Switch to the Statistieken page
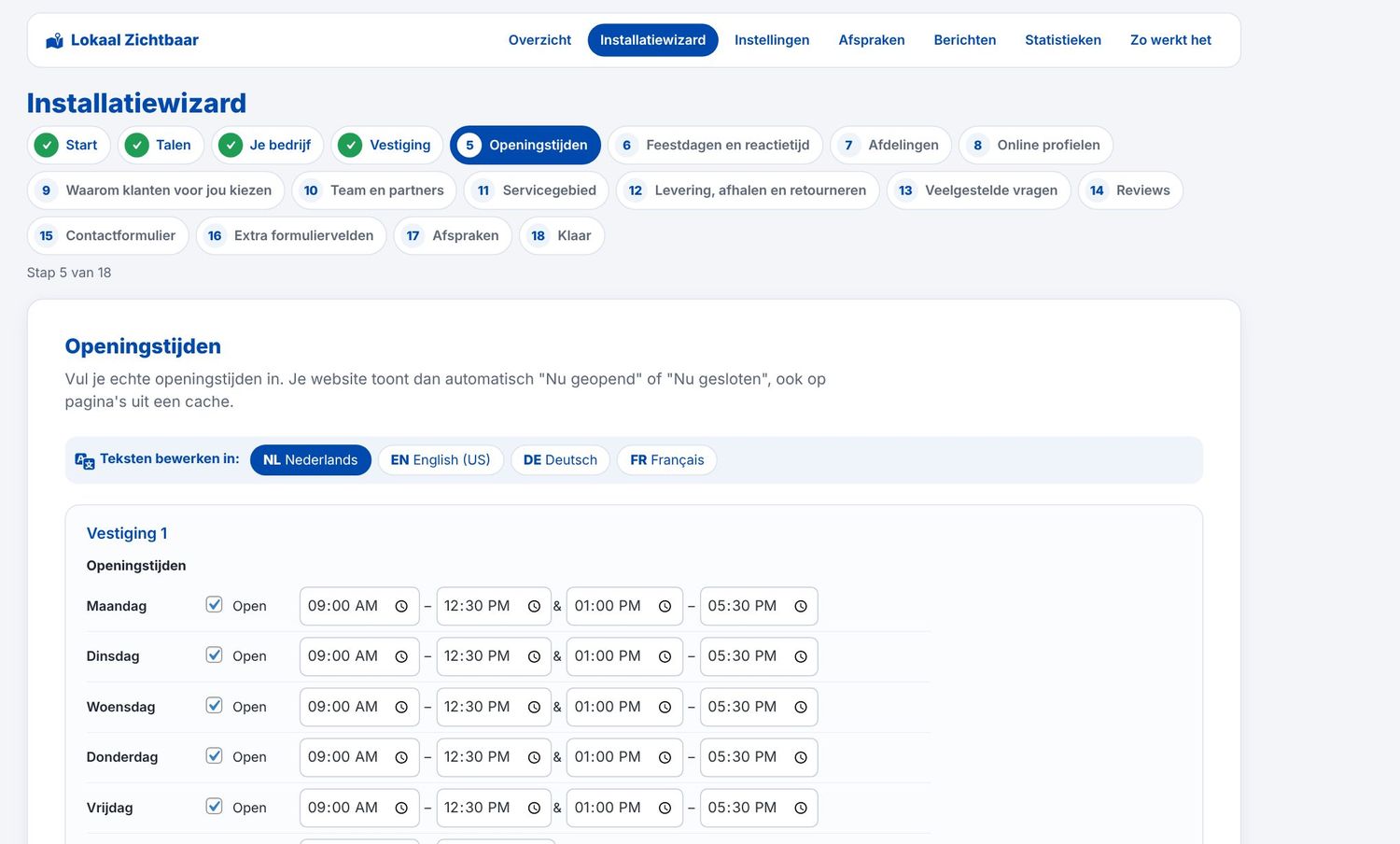Image resolution: width=1400 pixels, height=844 pixels. (x=1063, y=40)
